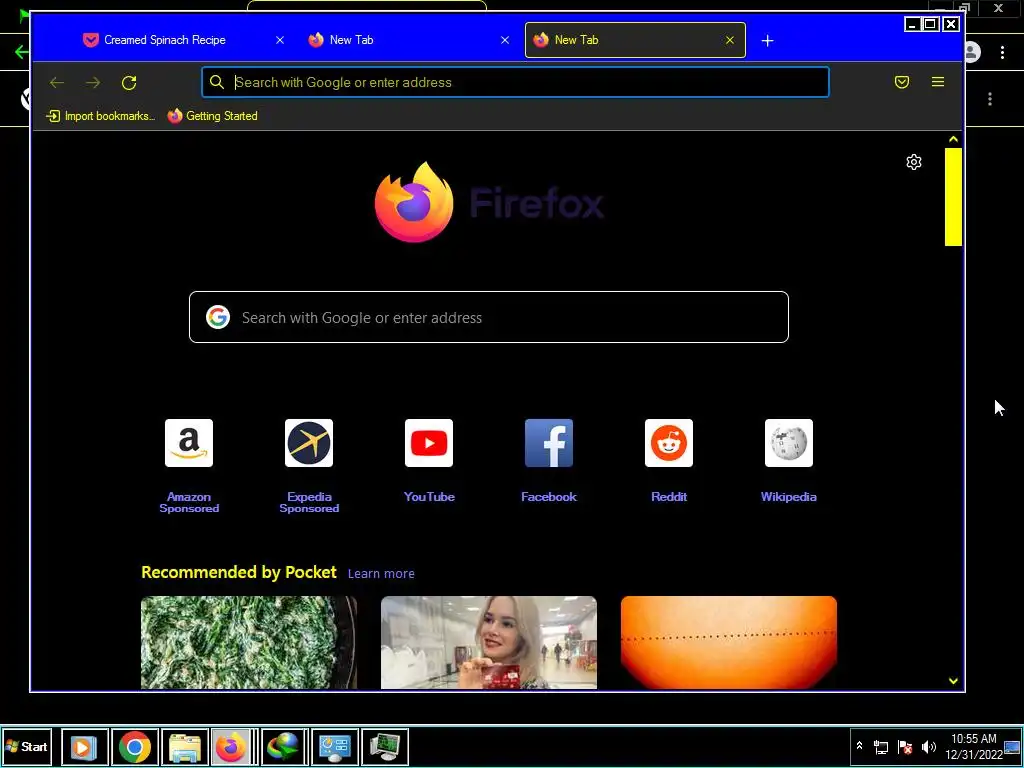Open the system monitor taskbar icon
1024x768 pixels.
[385, 746]
